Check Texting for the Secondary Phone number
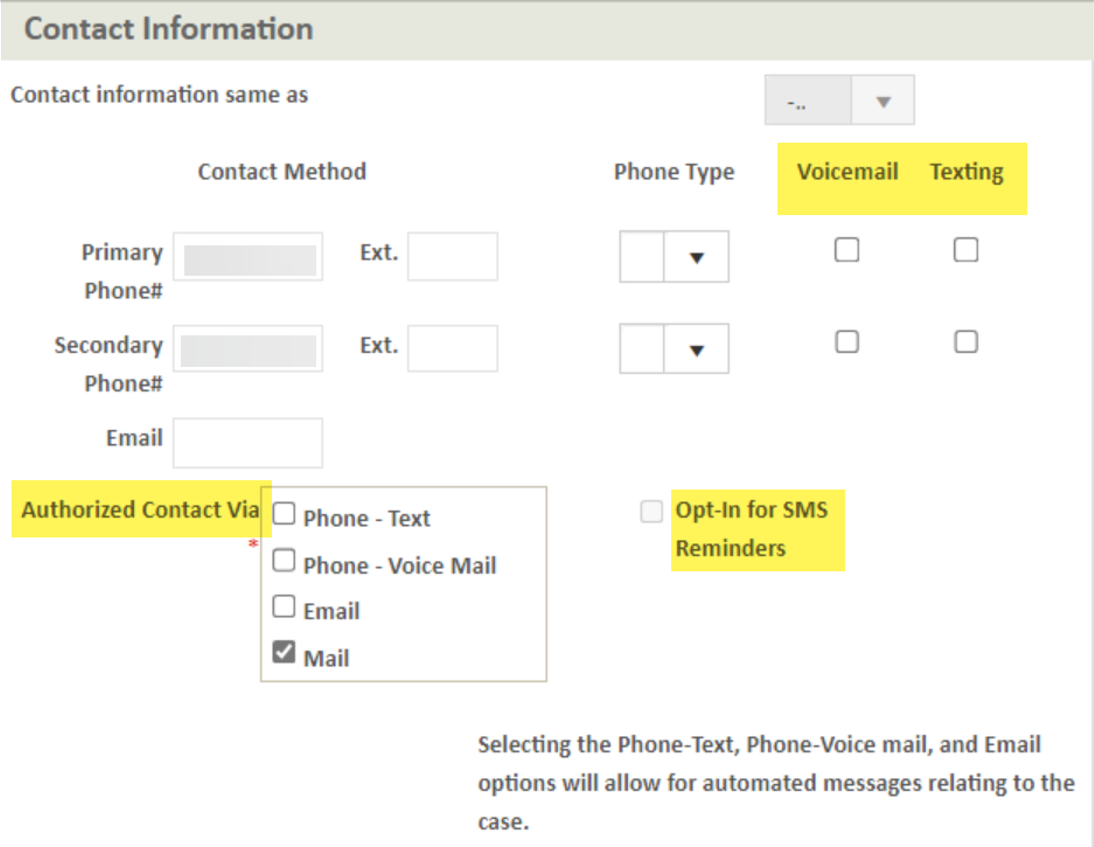 coord(965,342)
